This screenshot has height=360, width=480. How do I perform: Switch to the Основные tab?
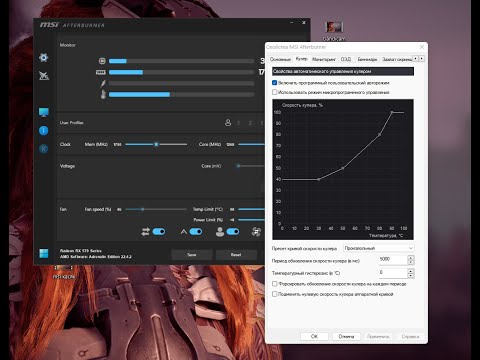(x=280, y=59)
